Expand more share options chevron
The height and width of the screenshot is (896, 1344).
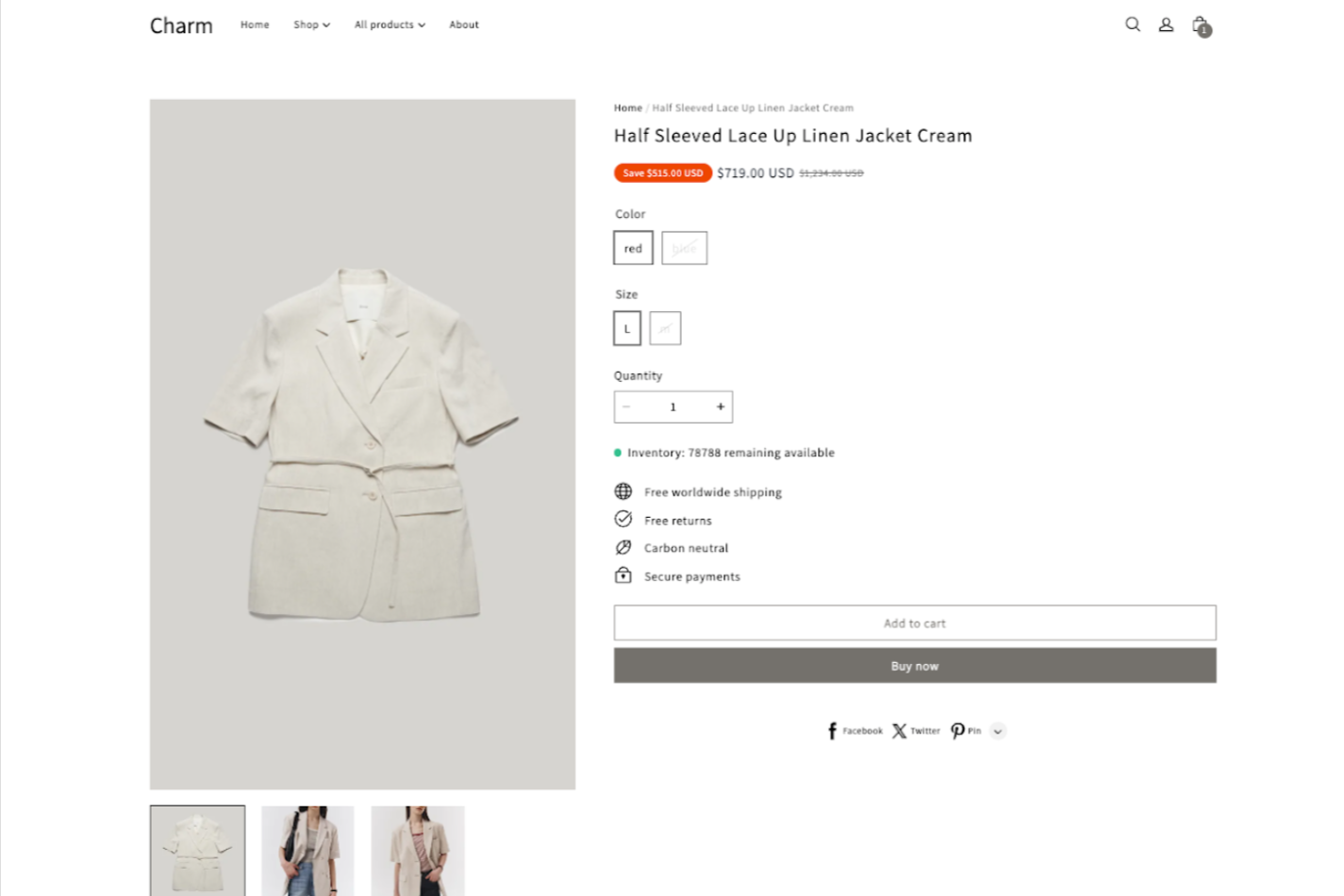pos(998,731)
